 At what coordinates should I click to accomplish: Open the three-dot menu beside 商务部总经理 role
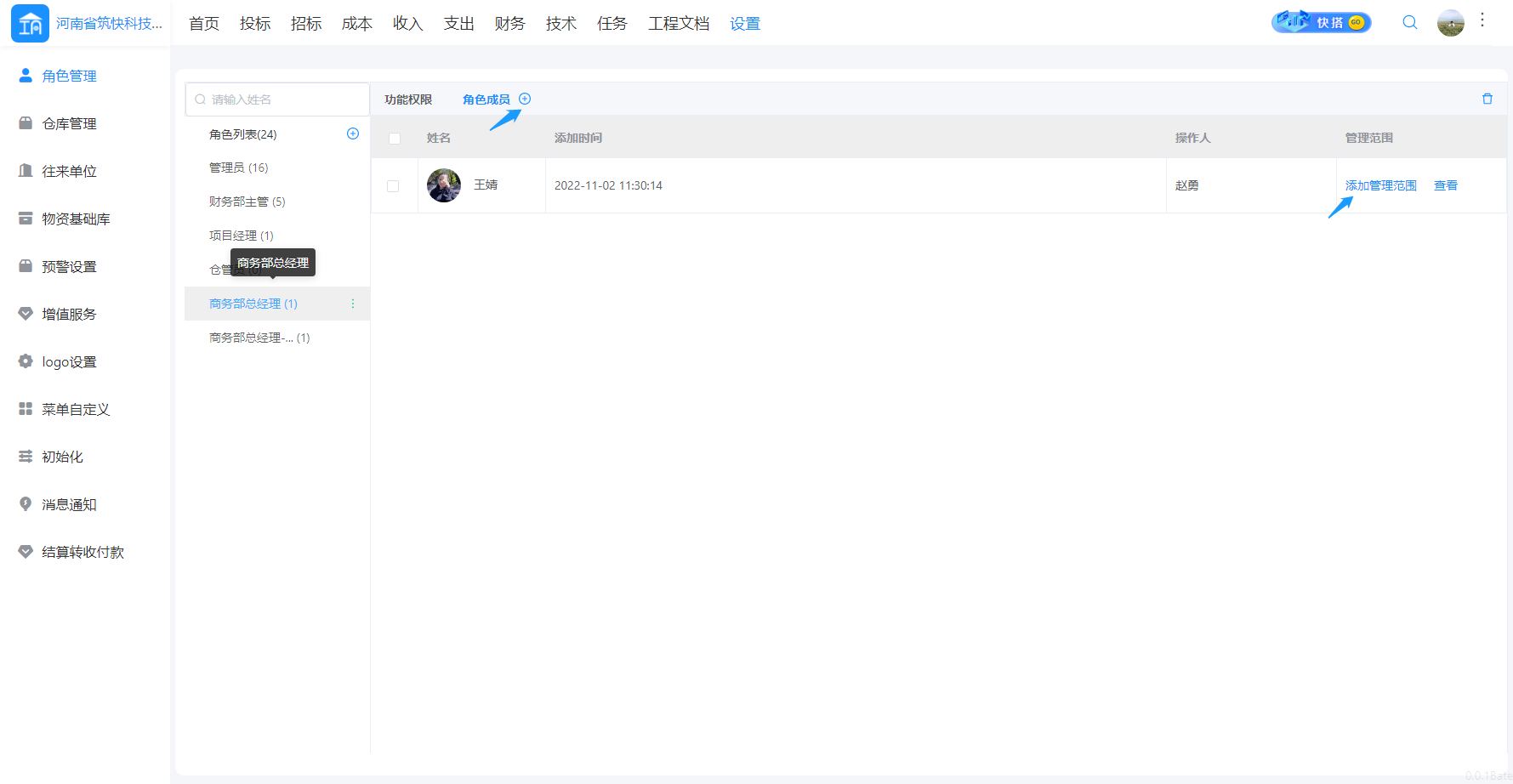coord(352,304)
